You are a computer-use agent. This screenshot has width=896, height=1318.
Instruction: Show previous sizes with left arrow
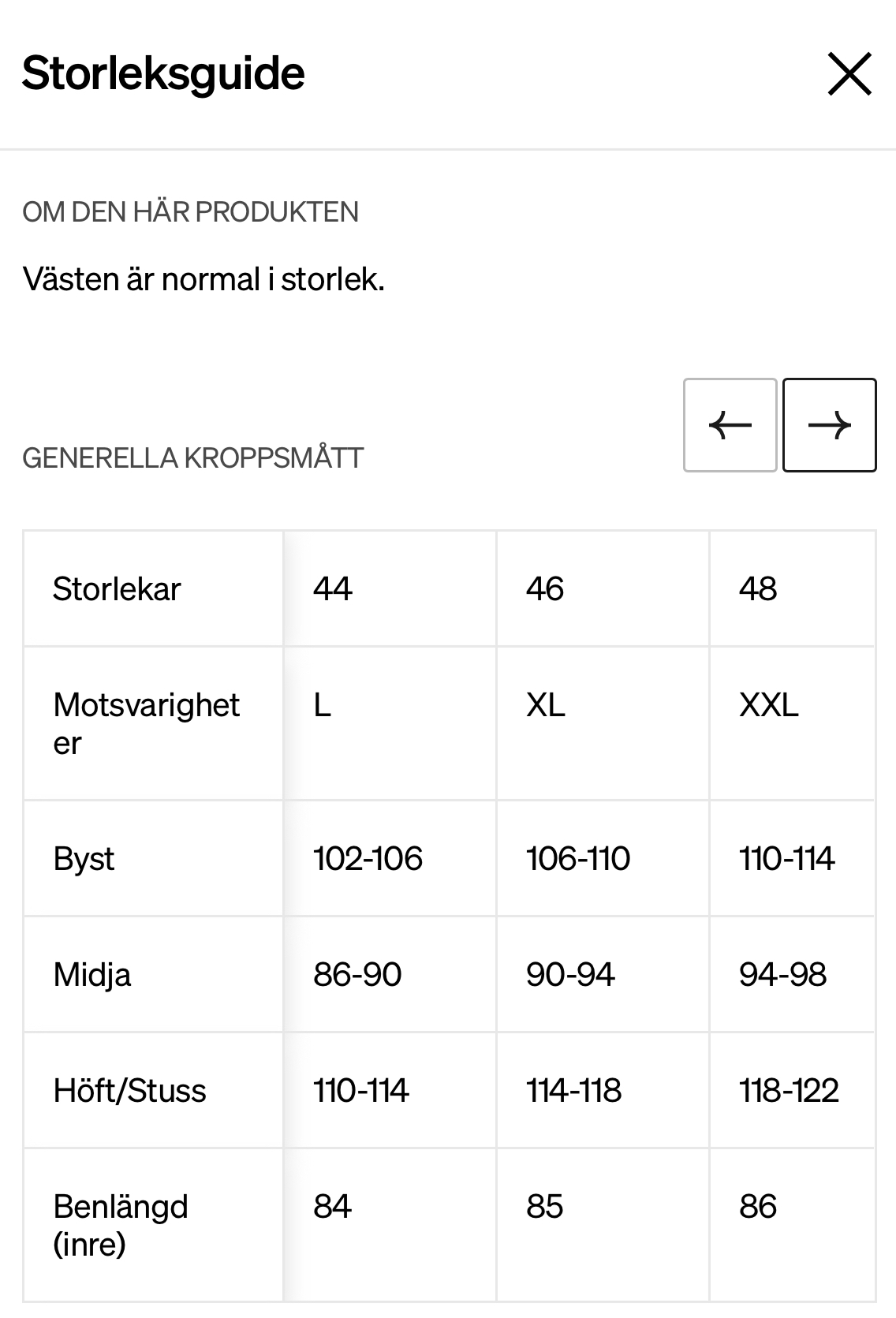(730, 425)
